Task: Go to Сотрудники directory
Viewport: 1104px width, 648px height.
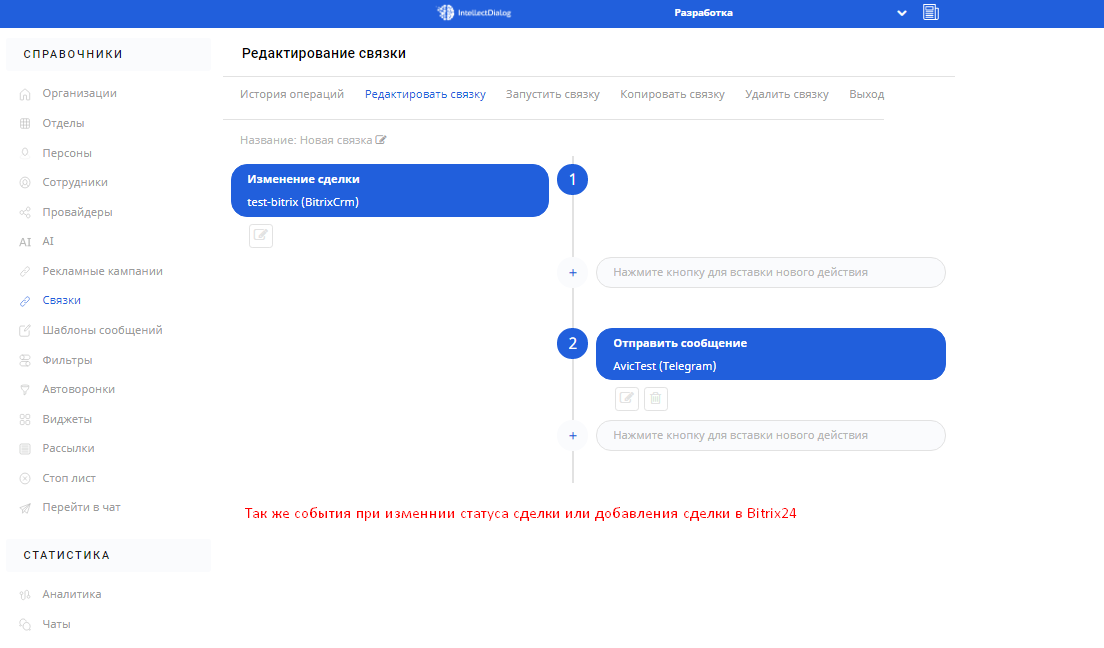Action: 75,182
